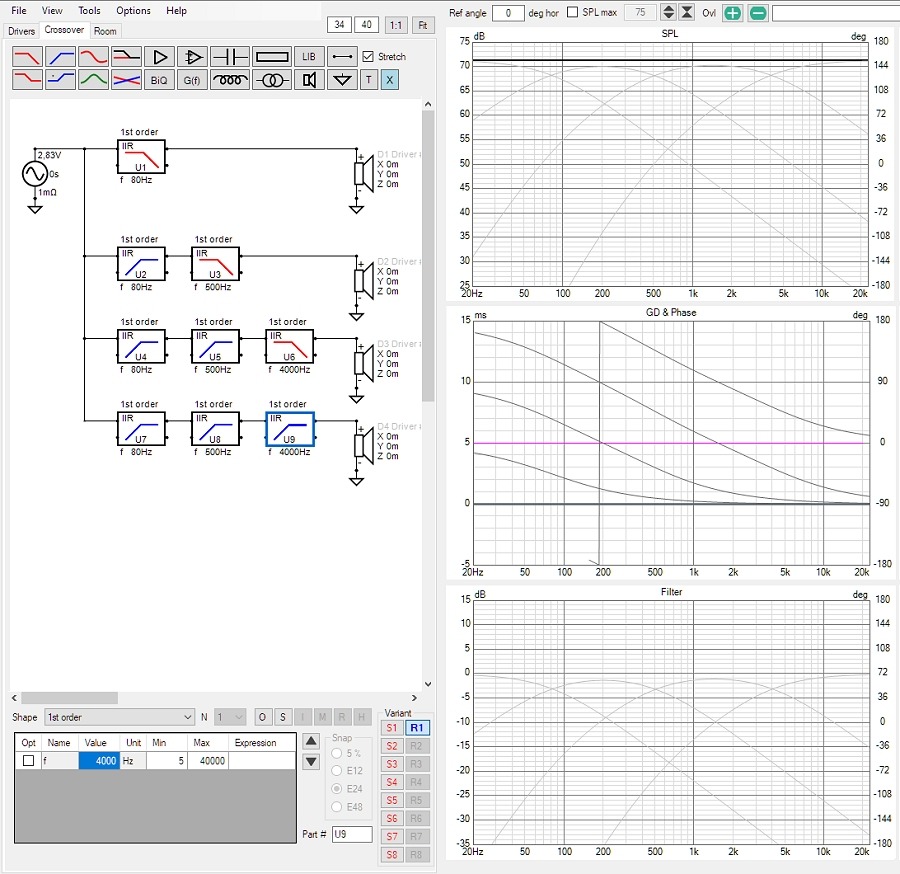Click the O button next to N
The image size is (900, 874).
pos(262,717)
